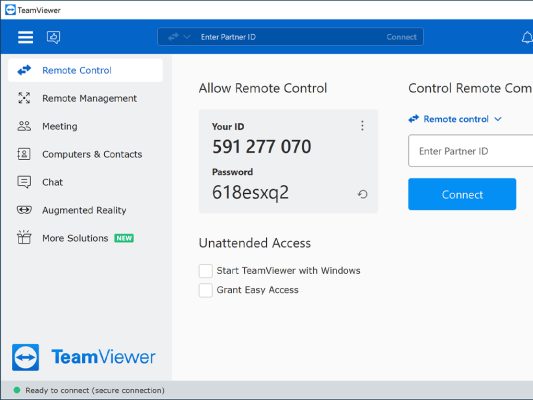Click the Remote Control arrows sidebar icon
Screen dimensions: 533x400
(x=24, y=70)
